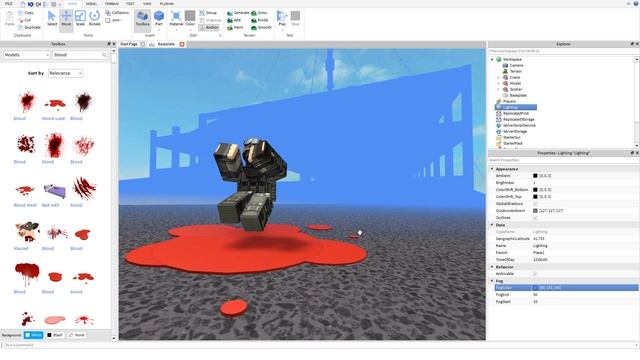Screen dimensions: 640x360
Task: Open the Material picker
Action: (176, 19)
